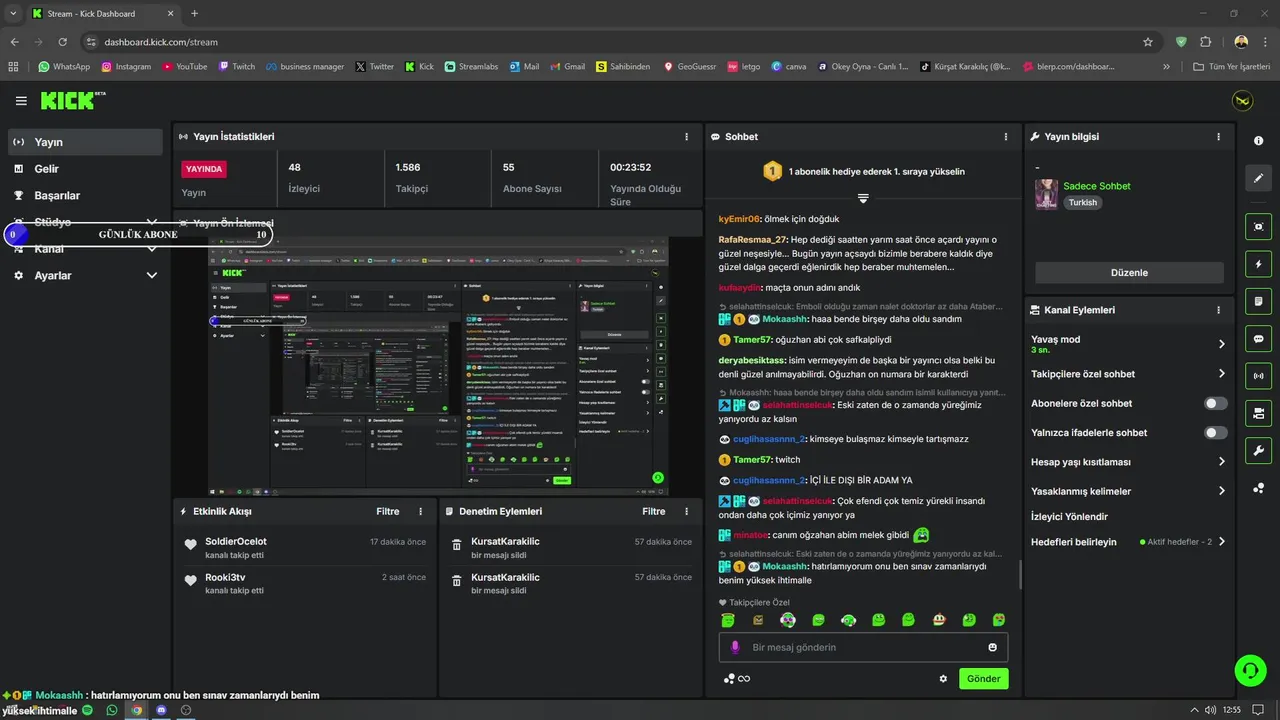This screenshot has height=720, width=1280.
Task: Toggle Yalnızca ifadelerle sohbet switch
Action: pos(1216,433)
